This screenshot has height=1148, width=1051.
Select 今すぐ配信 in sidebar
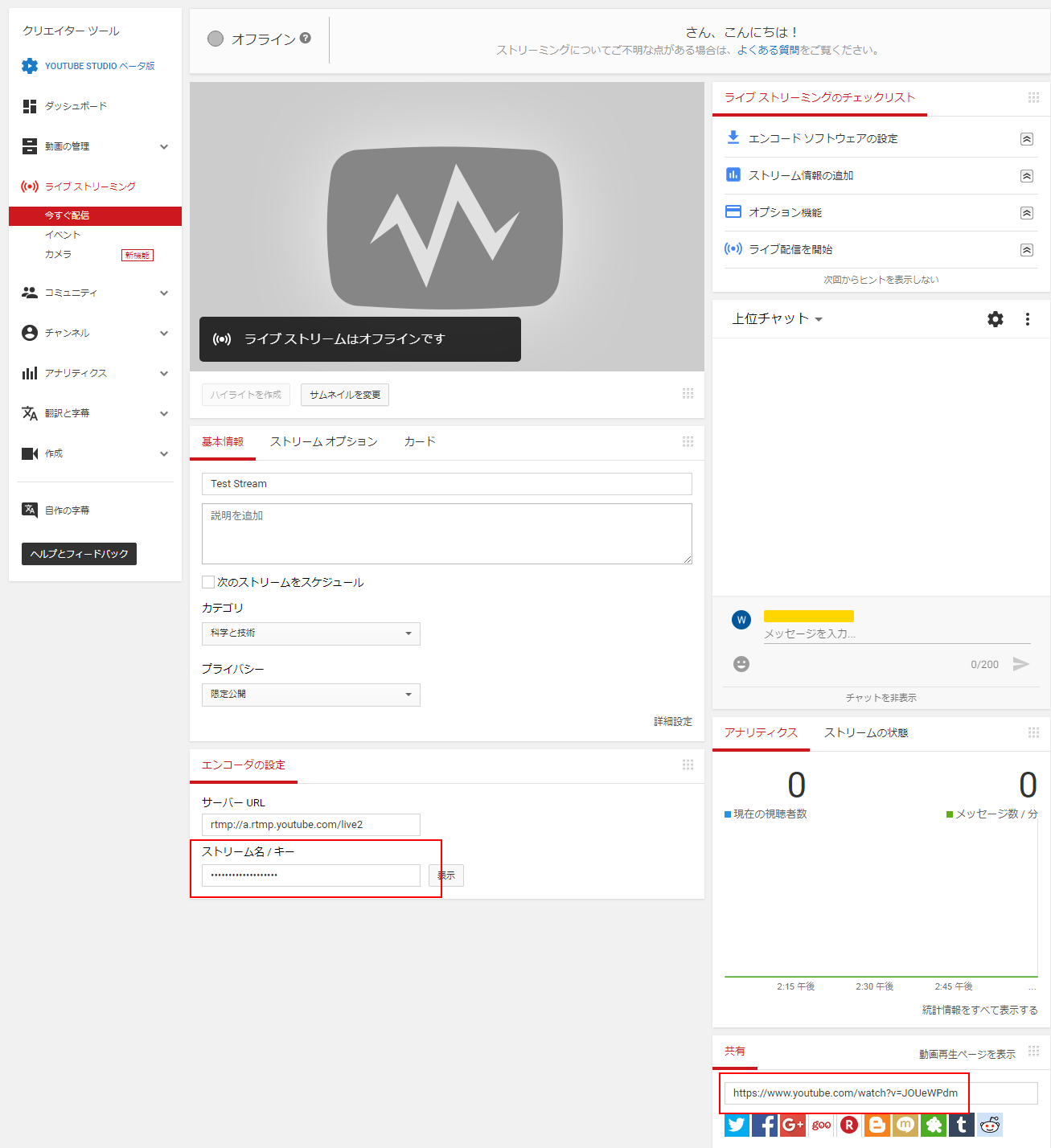pos(95,215)
